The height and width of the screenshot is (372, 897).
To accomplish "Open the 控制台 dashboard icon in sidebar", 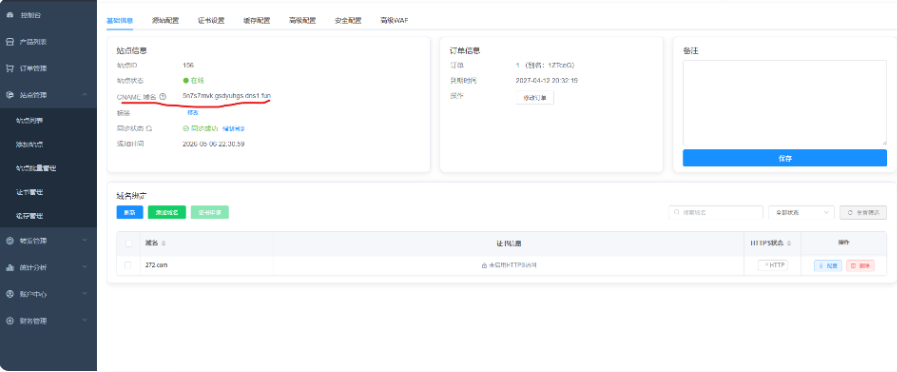I will tap(10, 15).
